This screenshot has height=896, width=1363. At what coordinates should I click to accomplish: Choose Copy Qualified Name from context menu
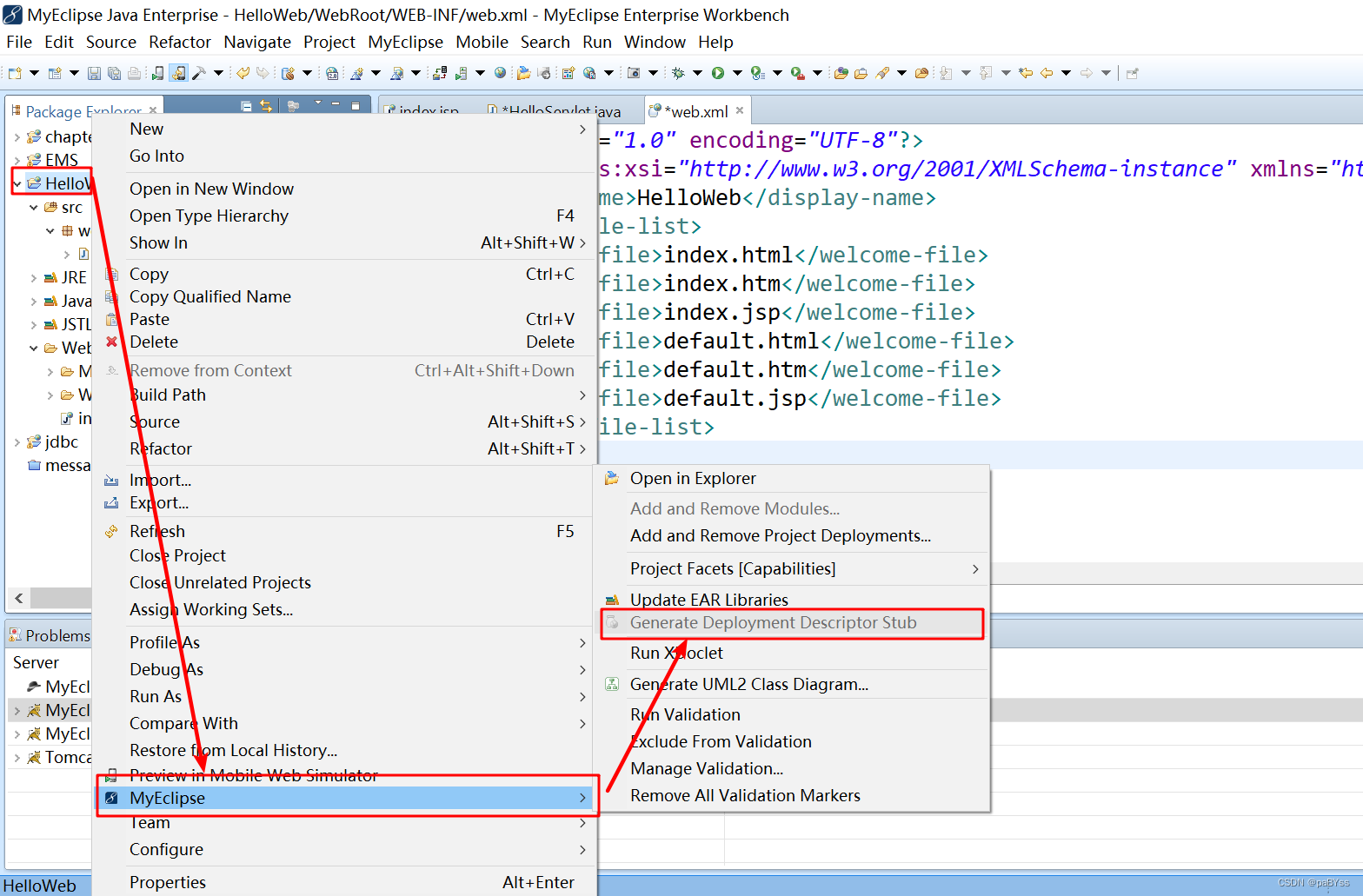[344, 296]
